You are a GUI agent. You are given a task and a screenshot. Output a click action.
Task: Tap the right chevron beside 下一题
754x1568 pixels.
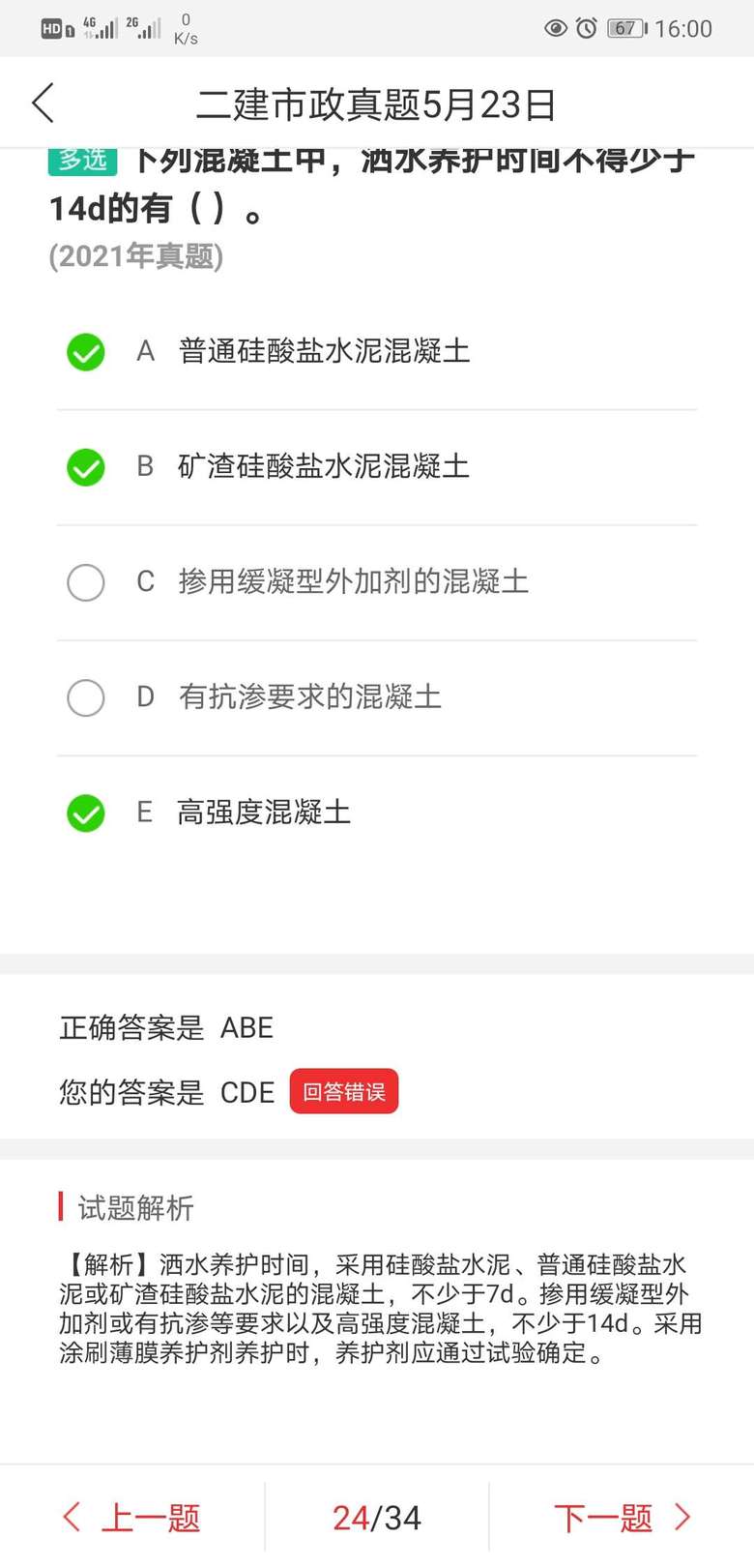[x=683, y=1516]
